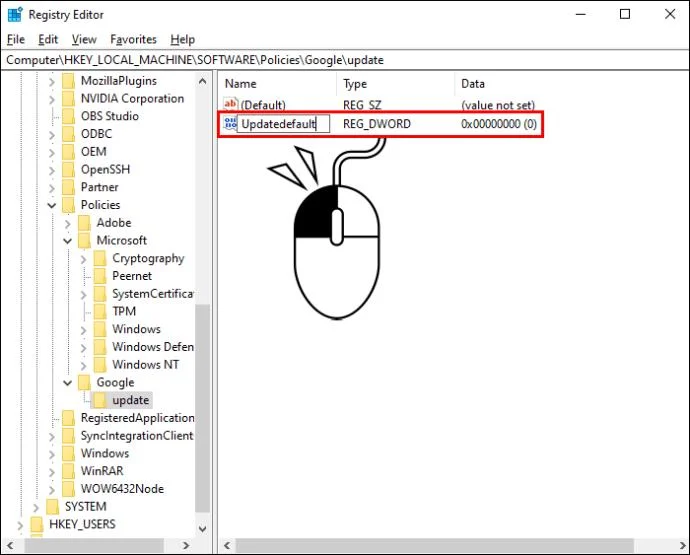Expand the SystemCertificates key
Image resolution: width=690 pixels, height=555 pixels.
tap(83, 294)
